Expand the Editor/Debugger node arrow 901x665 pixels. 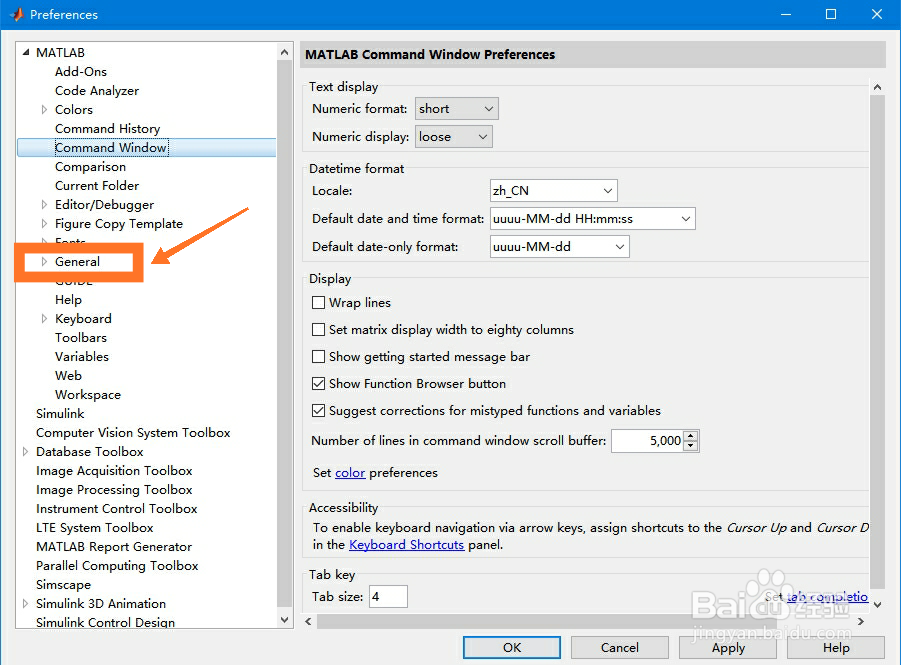(44, 205)
